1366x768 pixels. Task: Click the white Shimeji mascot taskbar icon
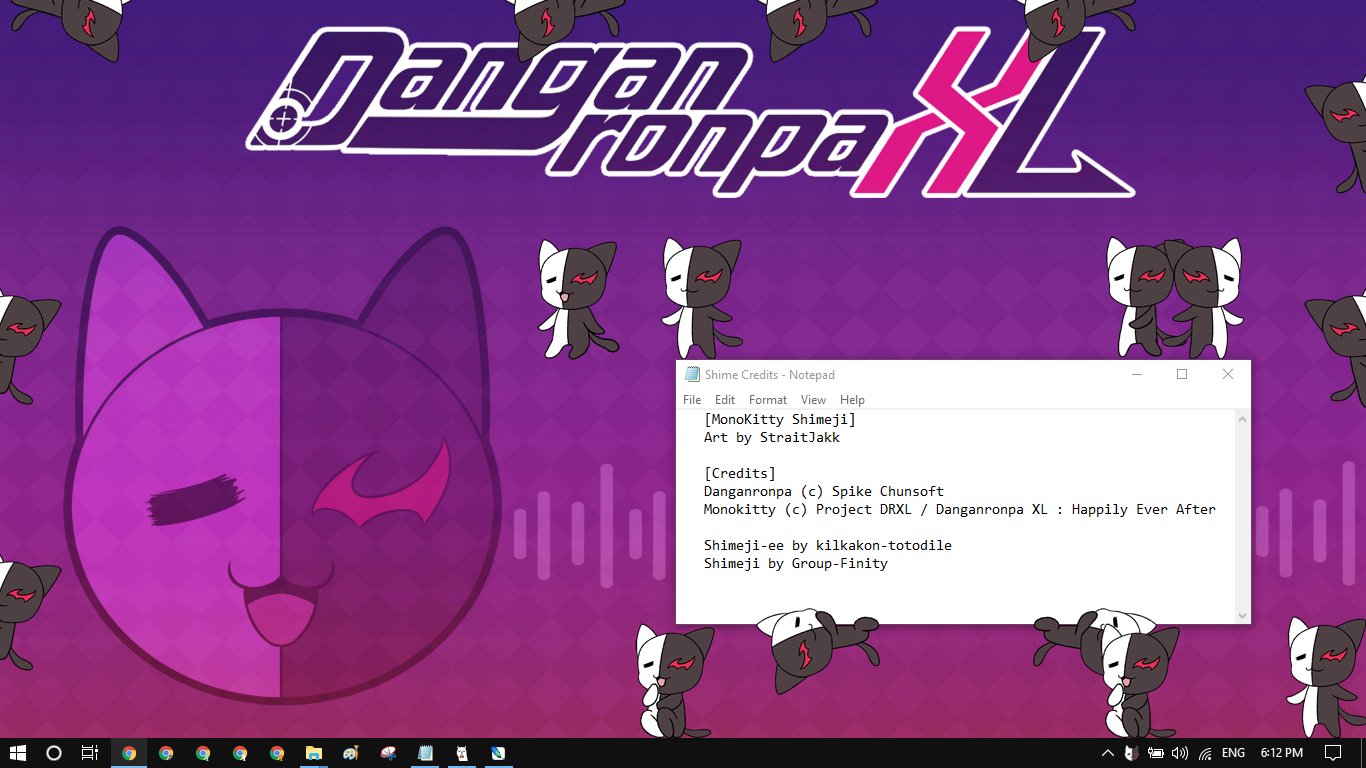[x=462, y=753]
